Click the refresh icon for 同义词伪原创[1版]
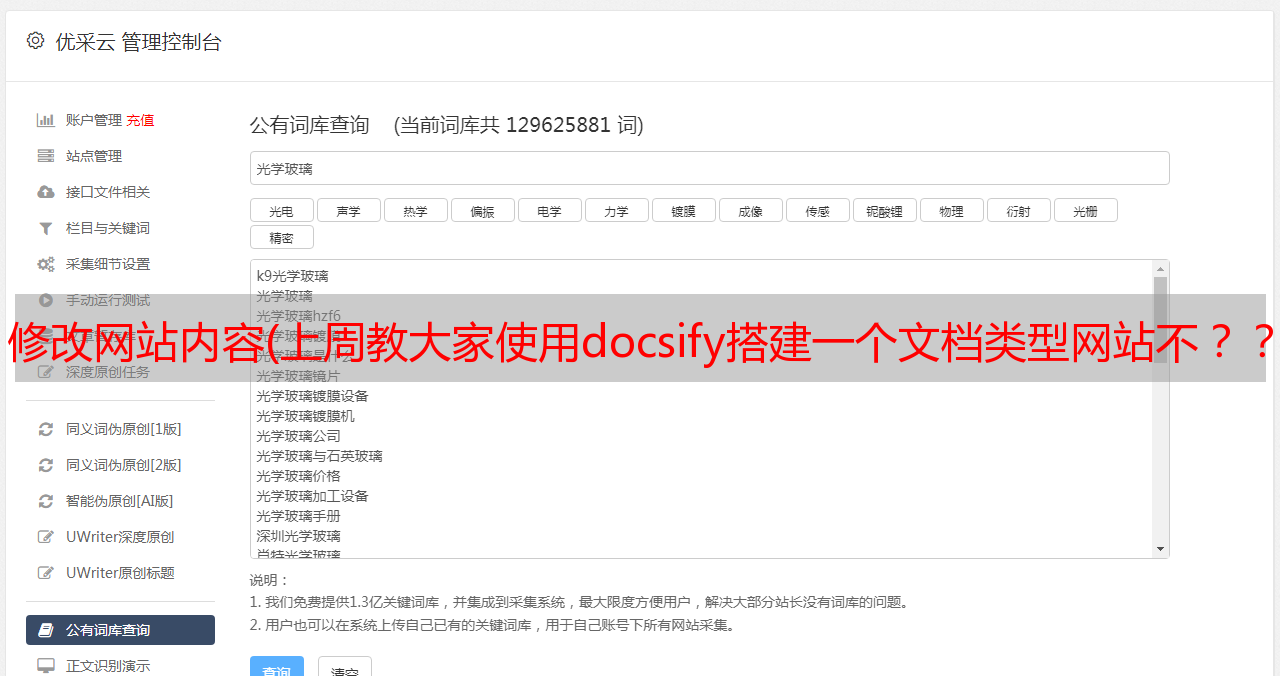The height and width of the screenshot is (676, 1280). [46, 429]
